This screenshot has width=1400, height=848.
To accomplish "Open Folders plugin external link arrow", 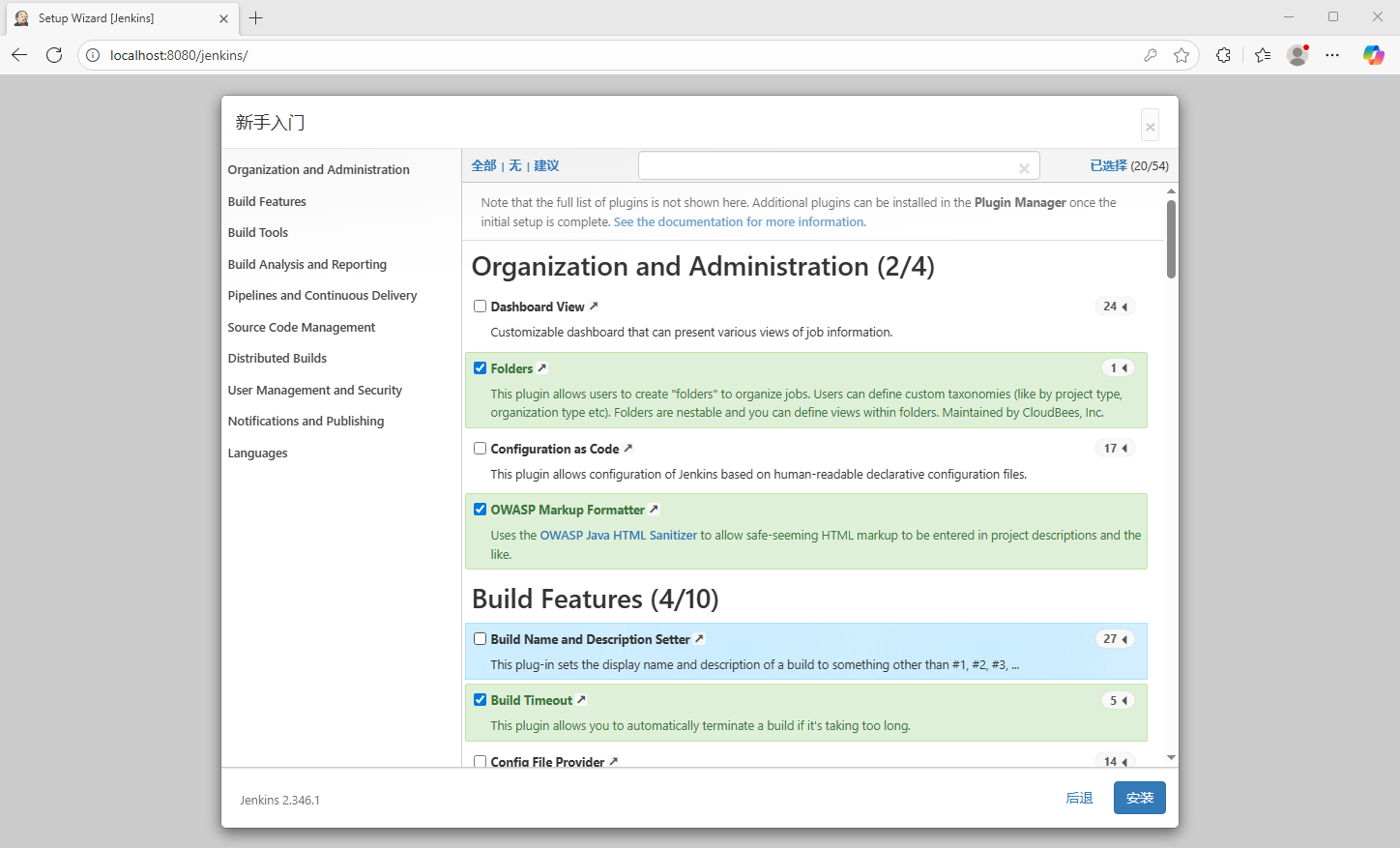I will click(542, 368).
